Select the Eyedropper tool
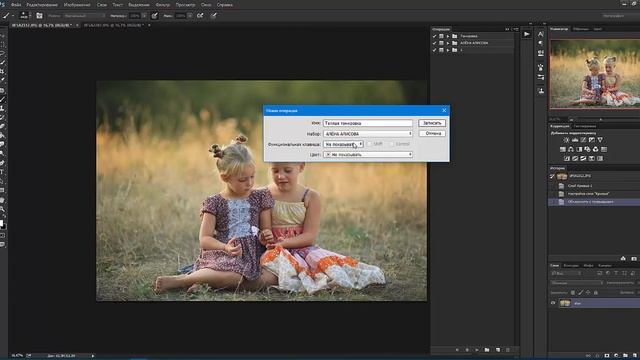This screenshot has height=360, width=640. [2, 80]
